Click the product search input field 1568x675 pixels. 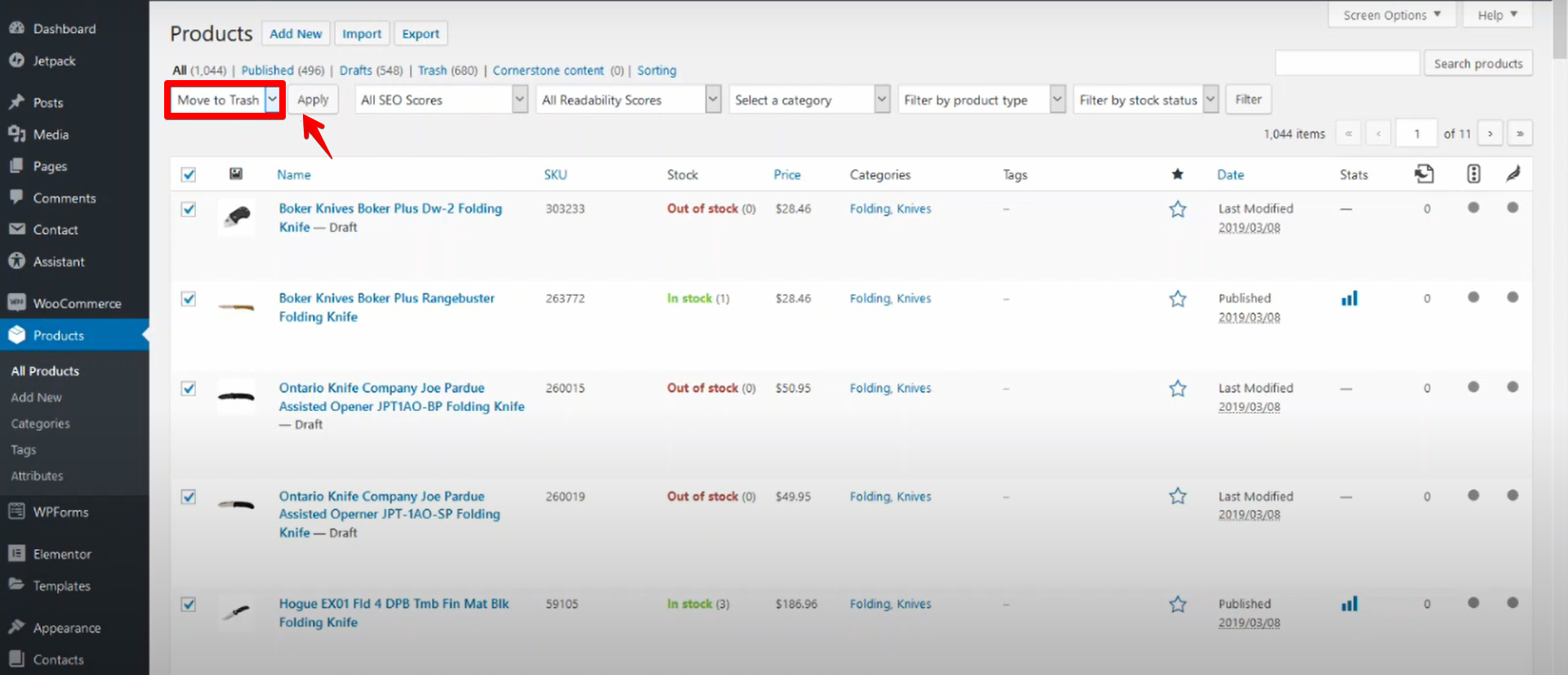(x=1347, y=63)
